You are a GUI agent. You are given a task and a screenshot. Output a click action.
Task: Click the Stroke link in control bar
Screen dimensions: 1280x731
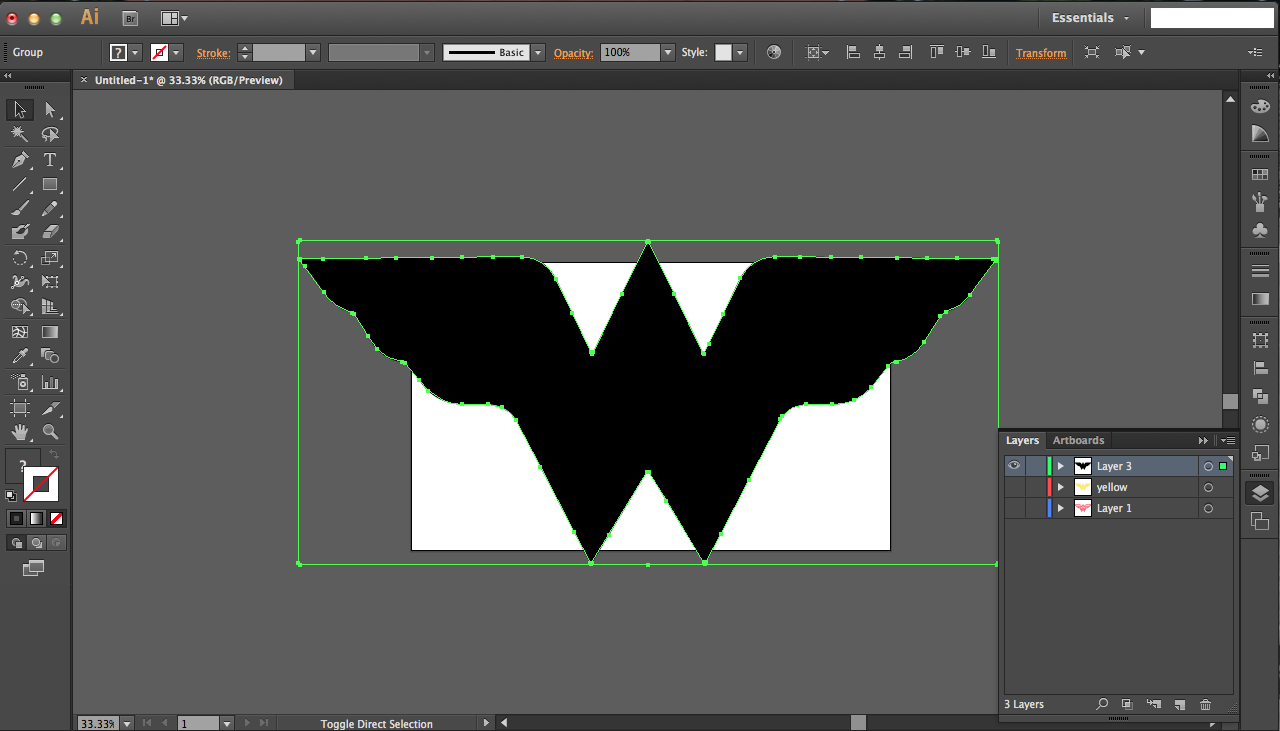tap(213, 53)
